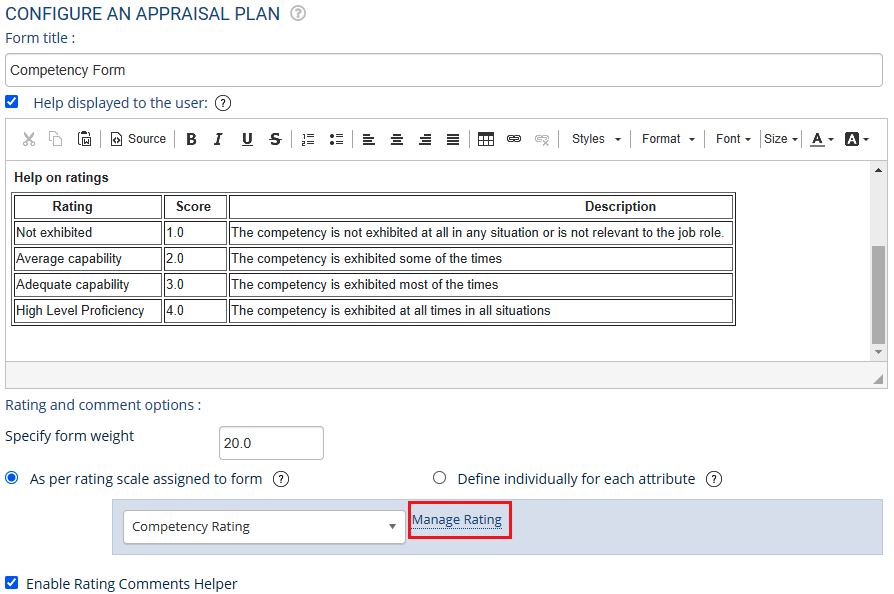Insert a bulleted list
894x594 pixels.
click(336, 140)
